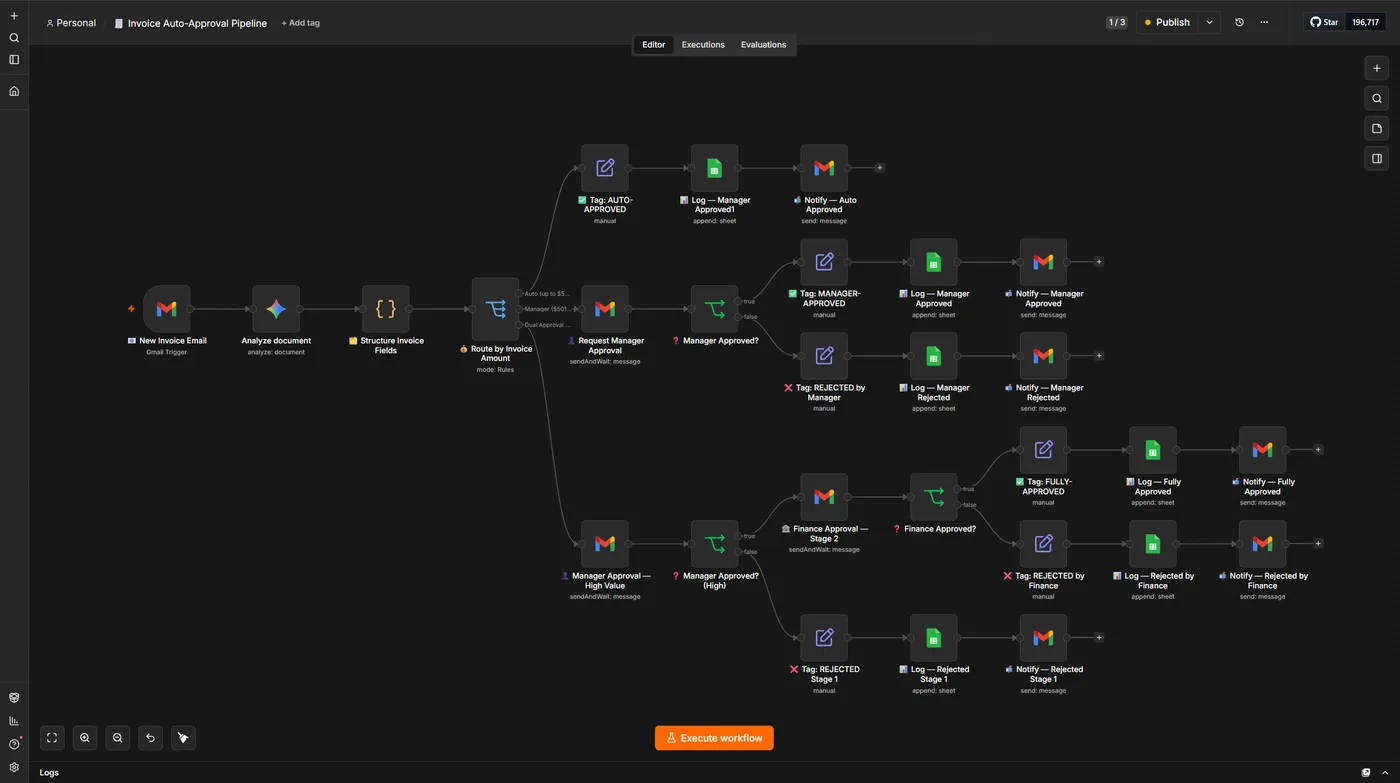Open the Notify — Rejected by Finance node

(1262, 544)
